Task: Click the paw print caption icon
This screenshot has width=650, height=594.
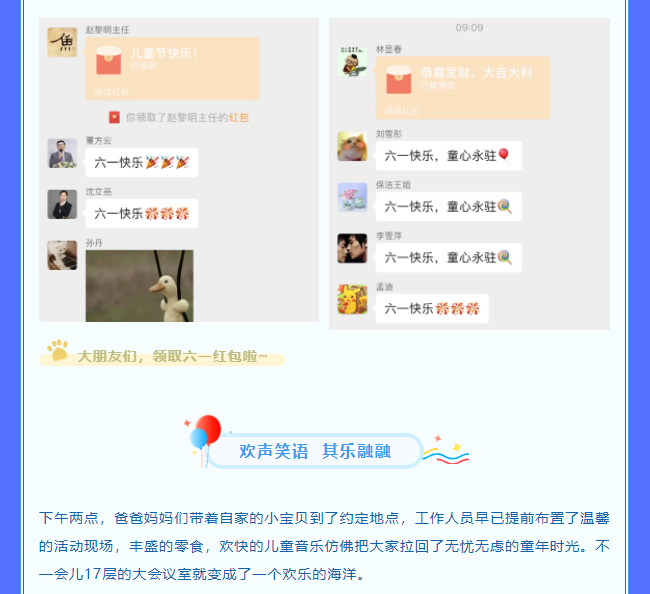Action: (58, 350)
